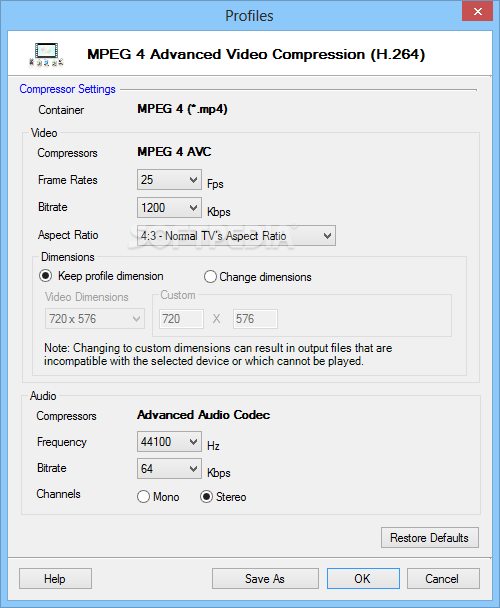The height and width of the screenshot is (608, 500).
Task: Click the note about custom dimensions
Action: point(218,354)
